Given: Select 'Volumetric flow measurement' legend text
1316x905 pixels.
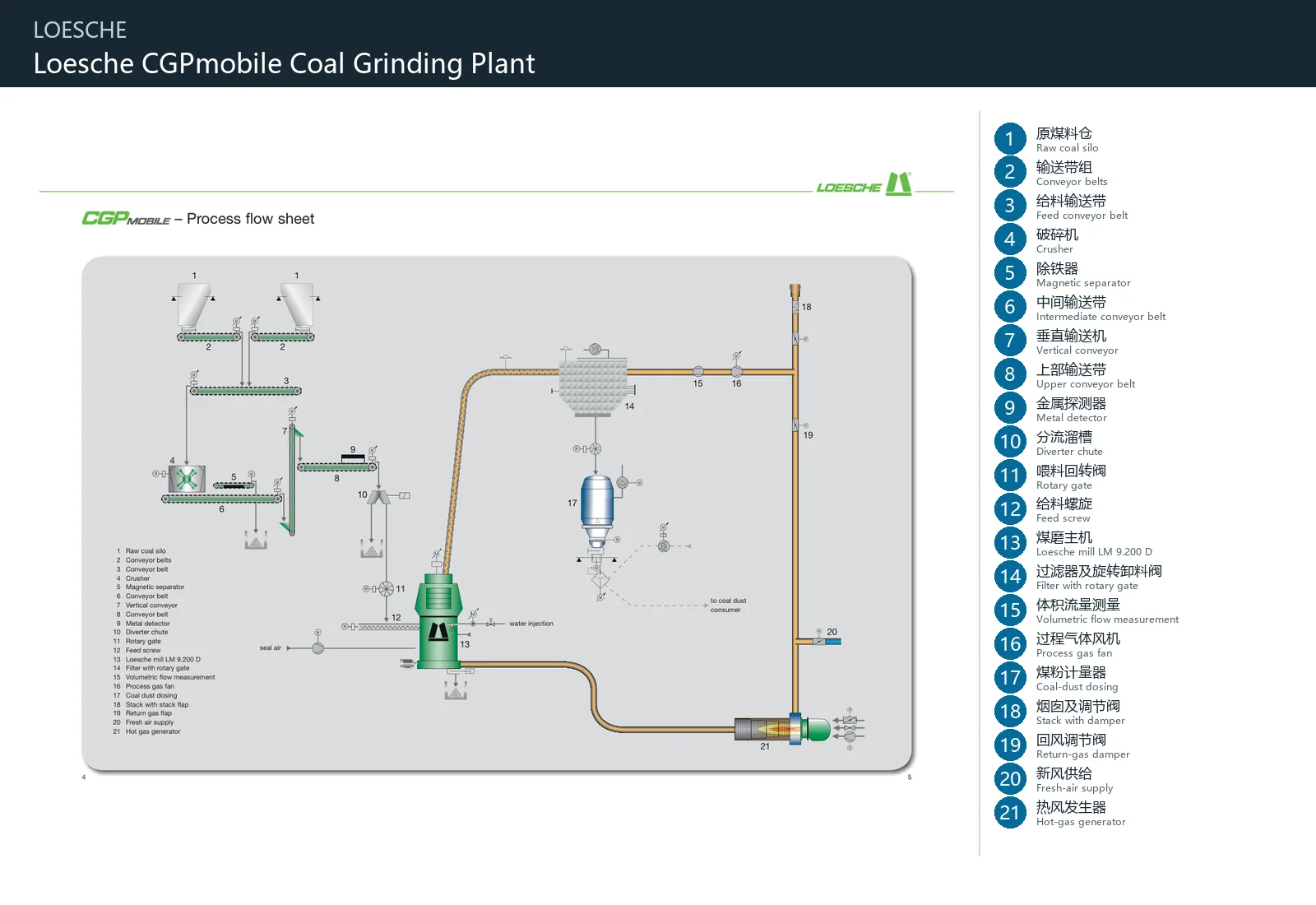Looking at the screenshot, I should (1107, 620).
